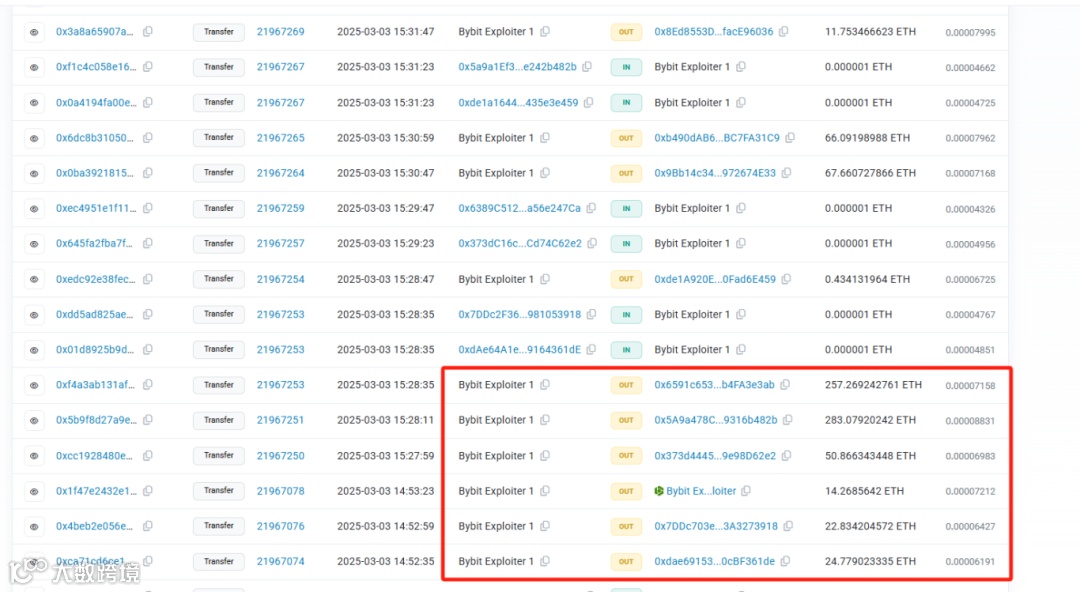
Task: View block 21967074
Action: pos(280,561)
